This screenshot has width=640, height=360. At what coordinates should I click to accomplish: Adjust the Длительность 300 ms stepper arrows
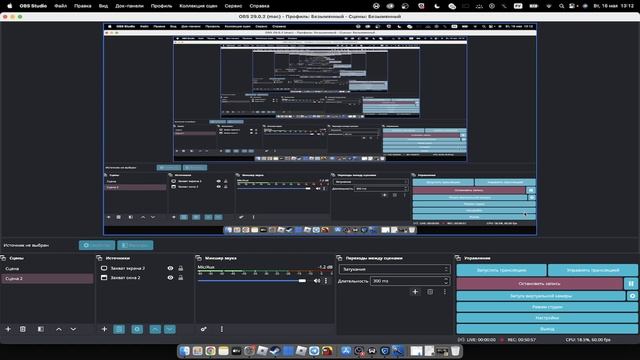pyautogui.click(x=446, y=281)
